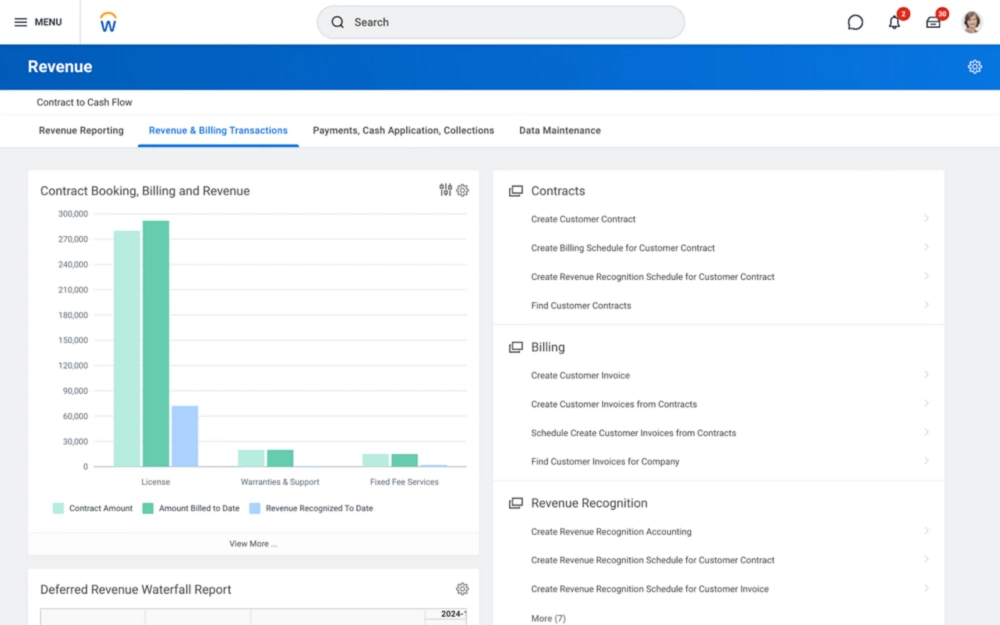This screenshot has height=625, width=1000.
Task: Open chart filter sliders icon
Action: click(x=446, y=190)
